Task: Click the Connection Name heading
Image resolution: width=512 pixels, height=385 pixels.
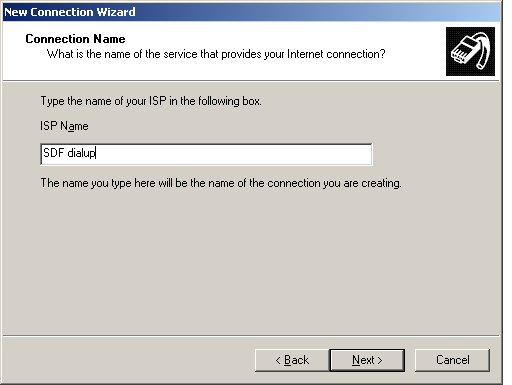Action: coord(75,39)
